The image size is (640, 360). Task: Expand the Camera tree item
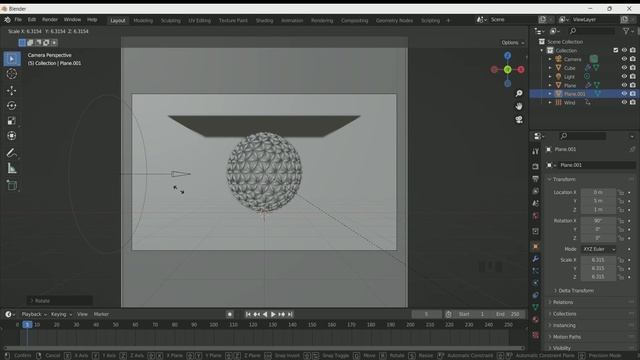click(x=550, y=59)
